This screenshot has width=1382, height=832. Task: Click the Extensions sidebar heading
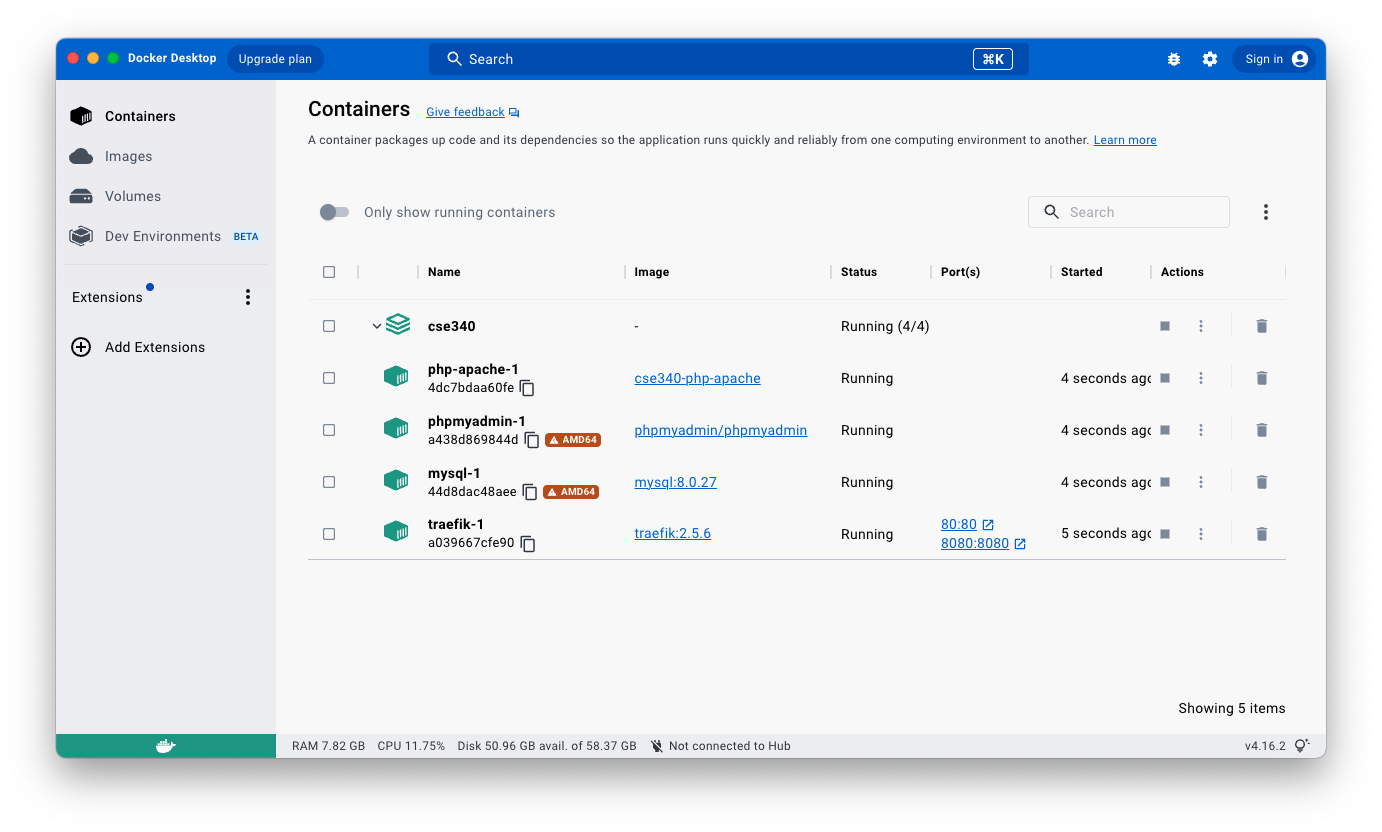[107, 297]
